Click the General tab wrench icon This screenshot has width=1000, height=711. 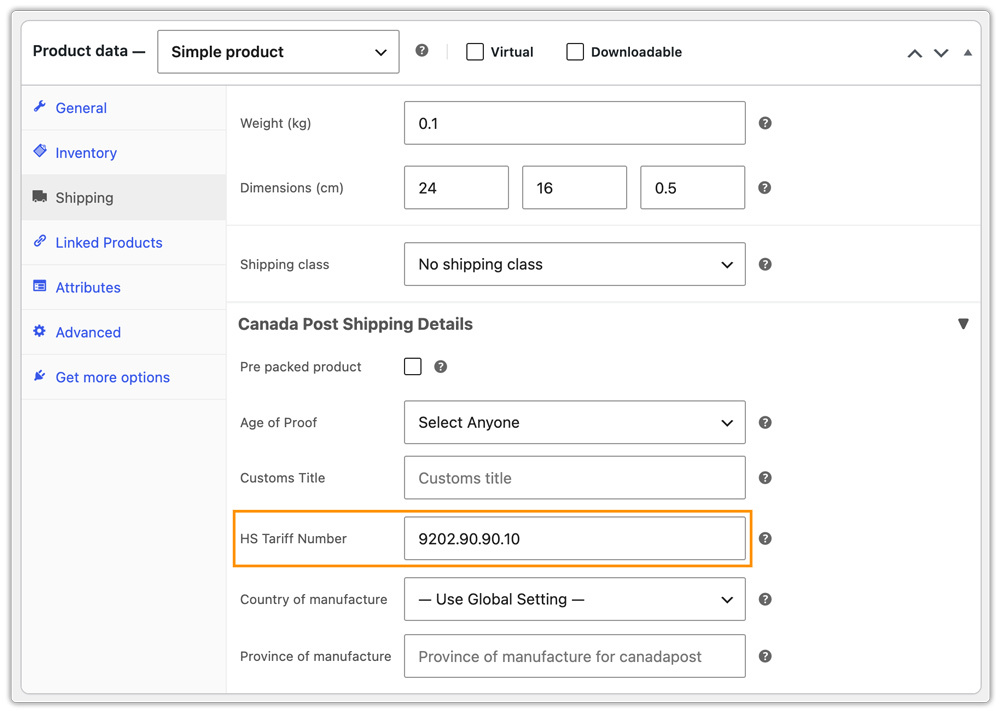[40, 106]
